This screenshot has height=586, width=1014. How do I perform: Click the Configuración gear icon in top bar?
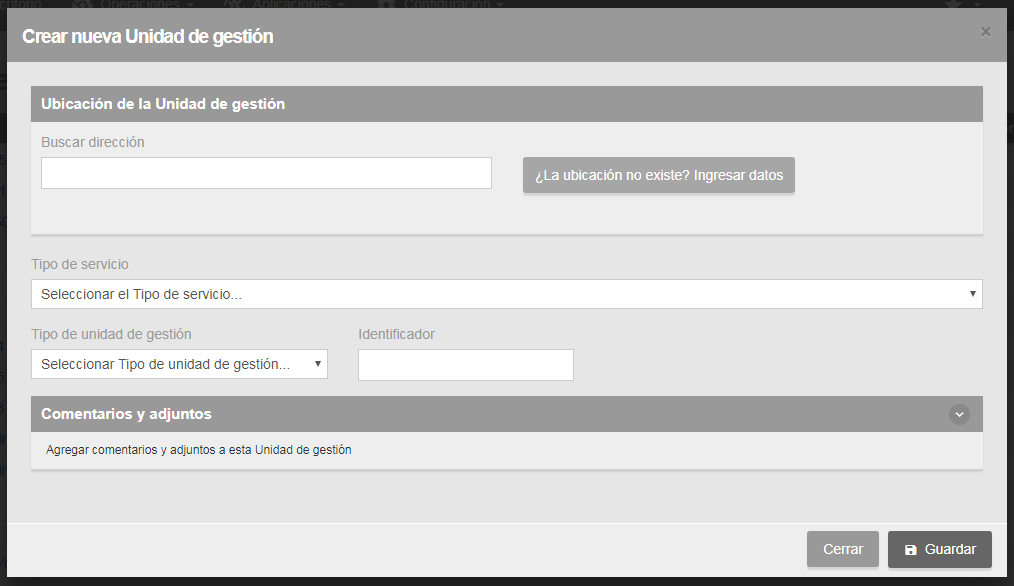pyautogui.click(x=386, y=4)
